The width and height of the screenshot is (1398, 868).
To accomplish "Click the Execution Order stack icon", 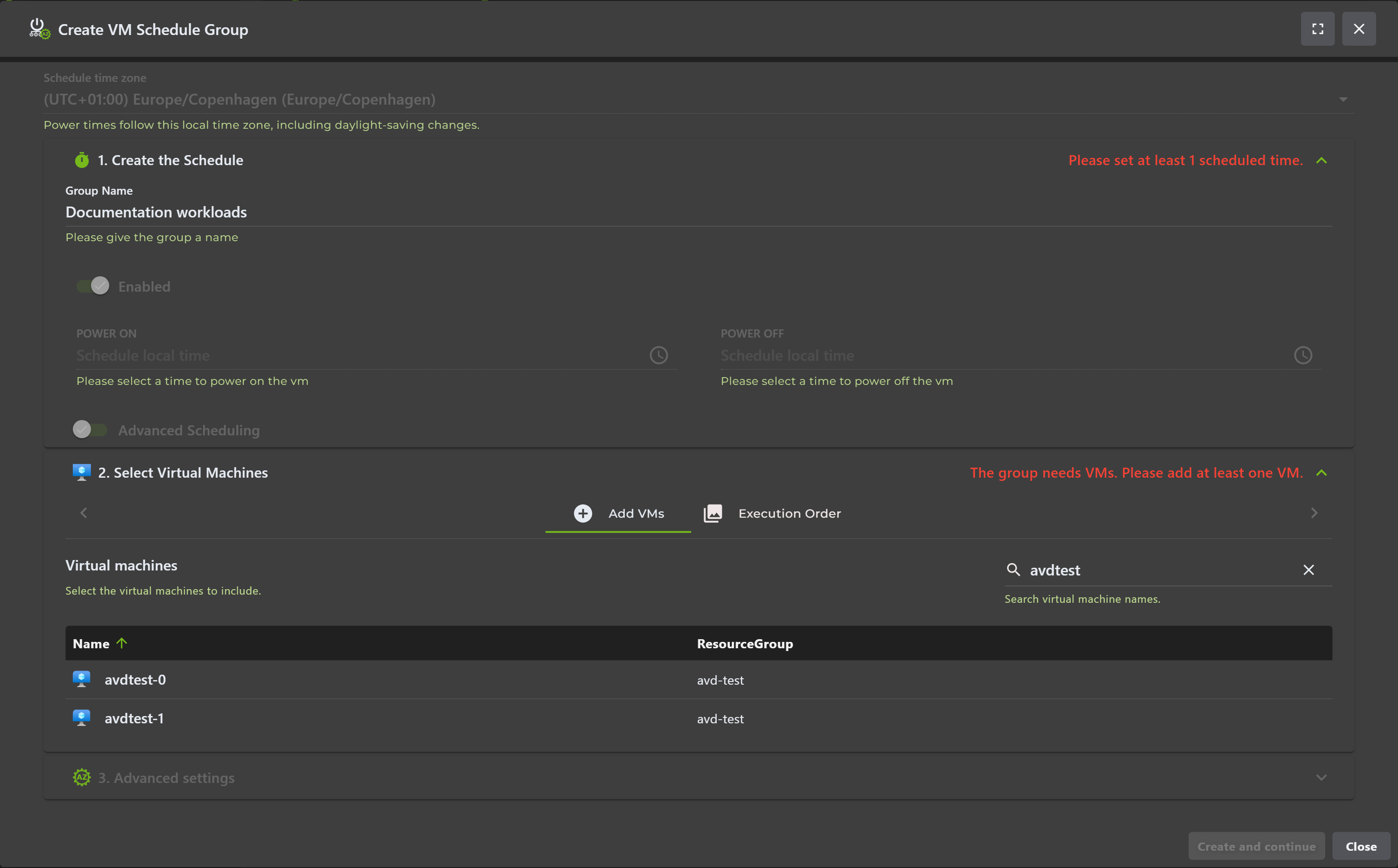I will pos(713,513).
